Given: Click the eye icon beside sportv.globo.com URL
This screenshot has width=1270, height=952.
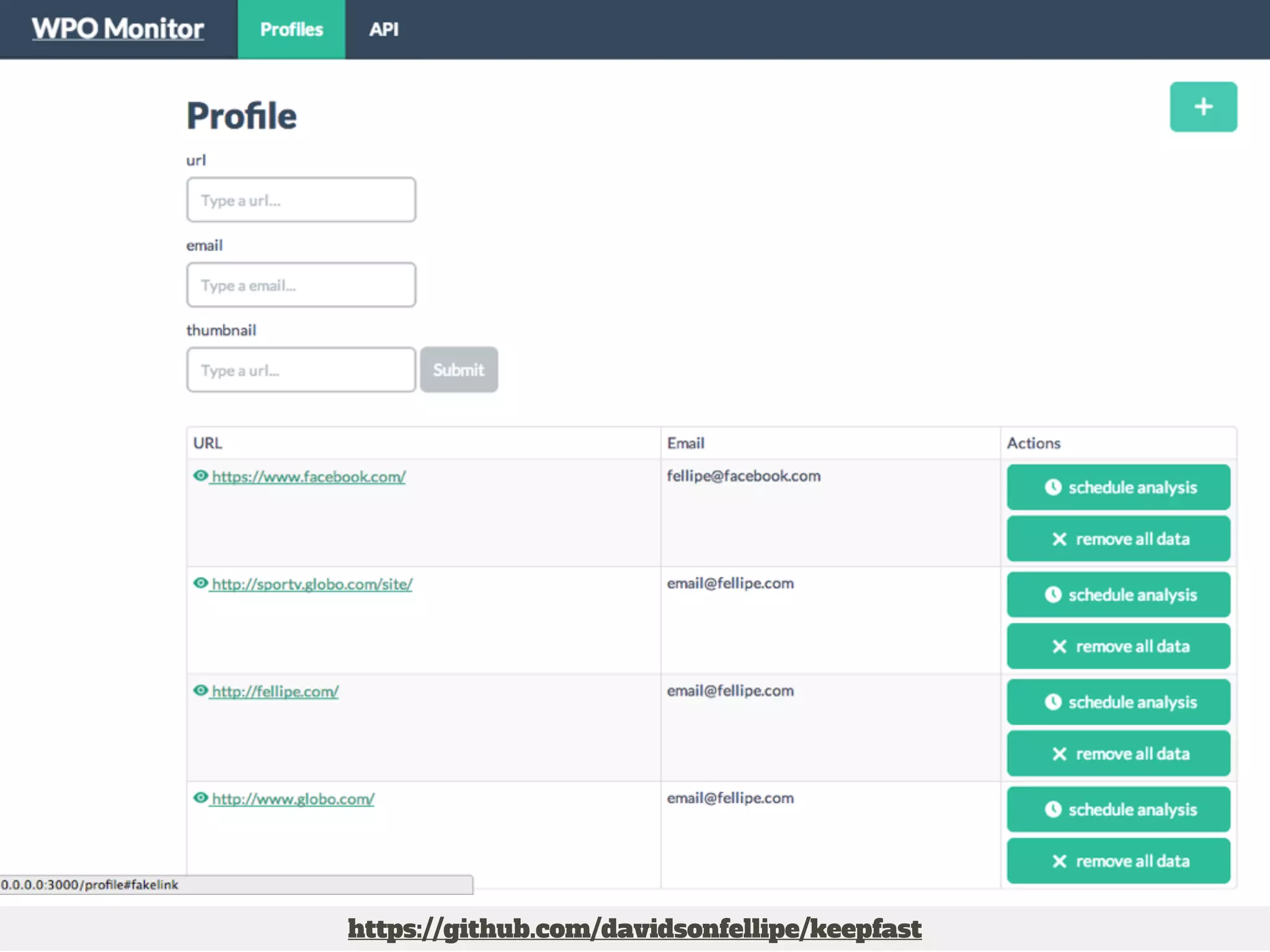Looking at the screenshot, I should click(200, 583).
